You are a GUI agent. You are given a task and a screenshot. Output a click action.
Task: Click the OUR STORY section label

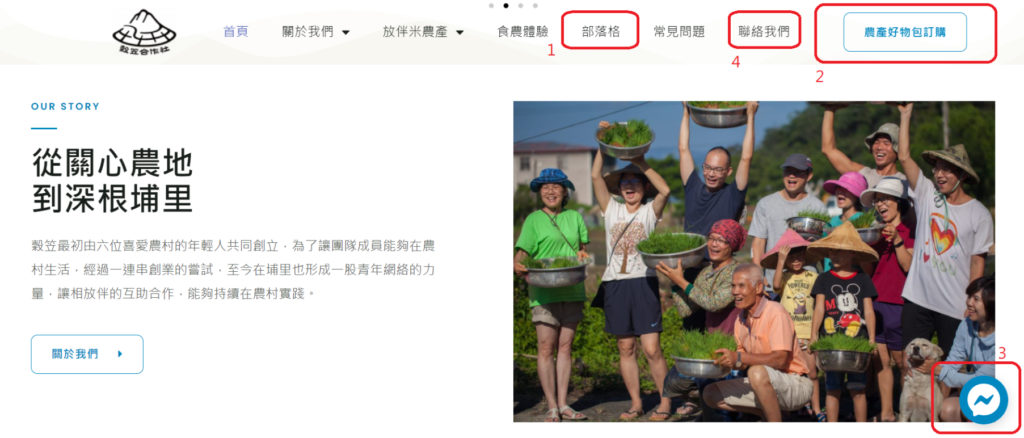coord(65,106)
